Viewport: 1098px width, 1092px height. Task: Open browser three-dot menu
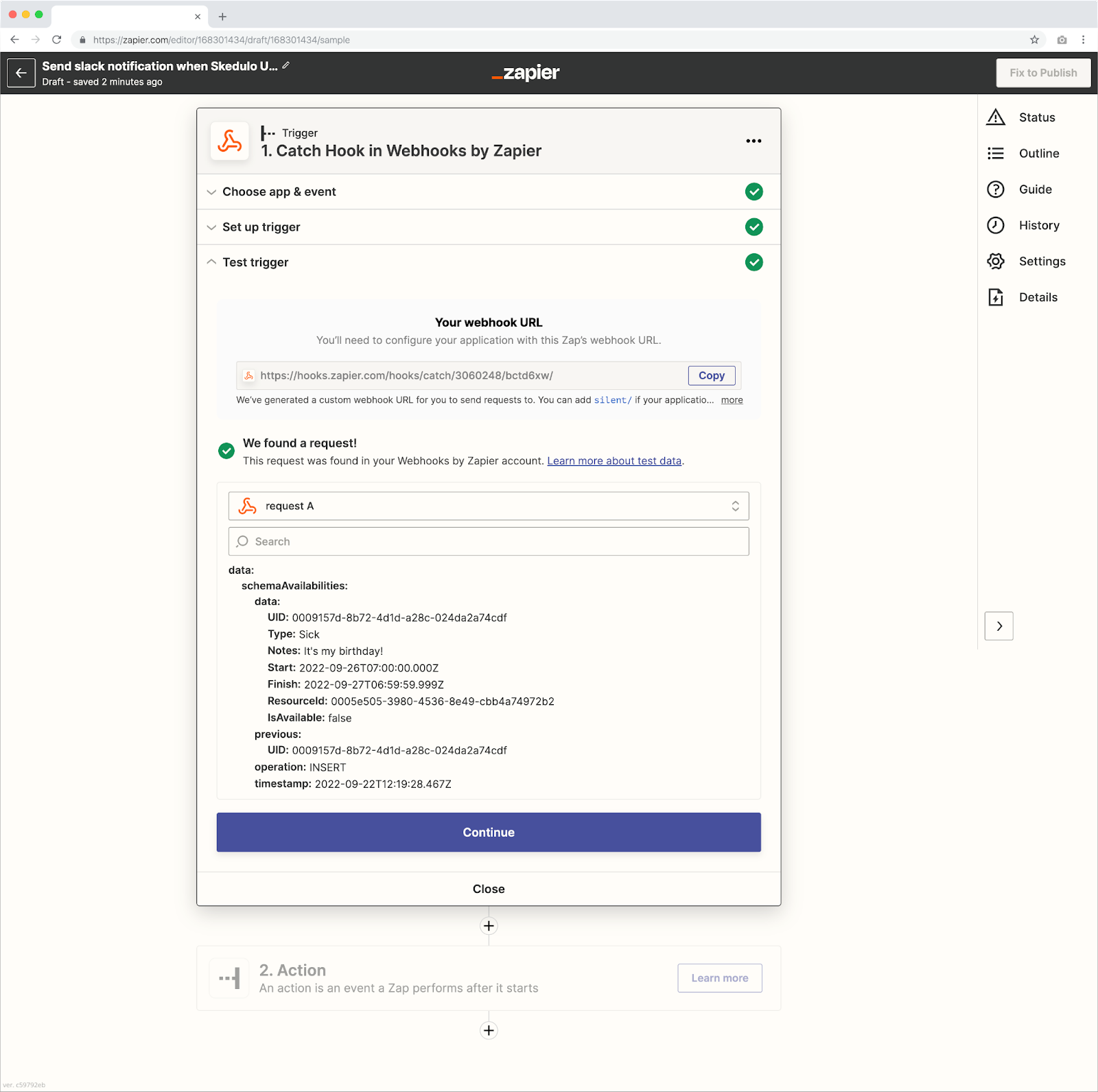[1083, 40]
